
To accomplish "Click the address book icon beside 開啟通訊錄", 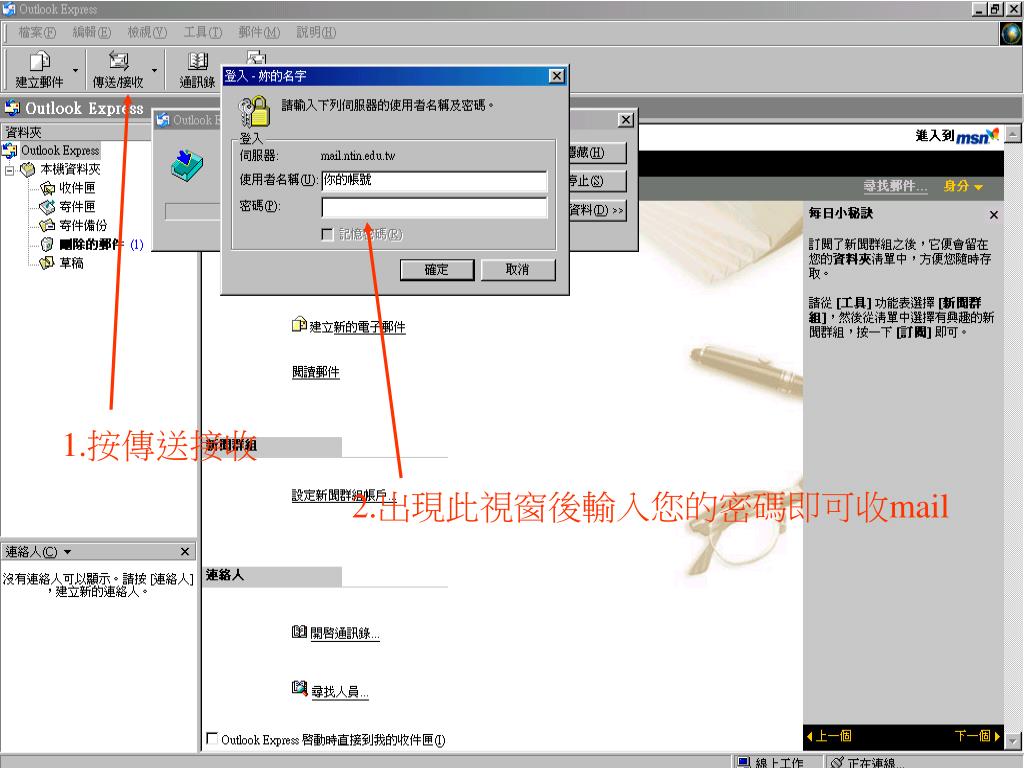I will [x=299, y=632].
